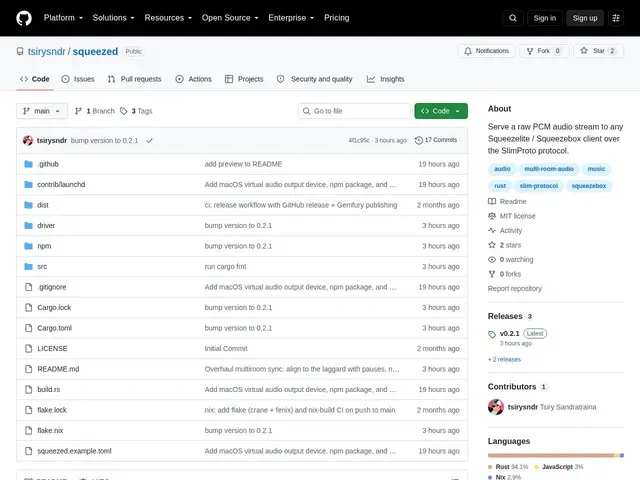Open the multi-room-audio topic tag
Screen dimensions: 640x480
click(549, 169)
